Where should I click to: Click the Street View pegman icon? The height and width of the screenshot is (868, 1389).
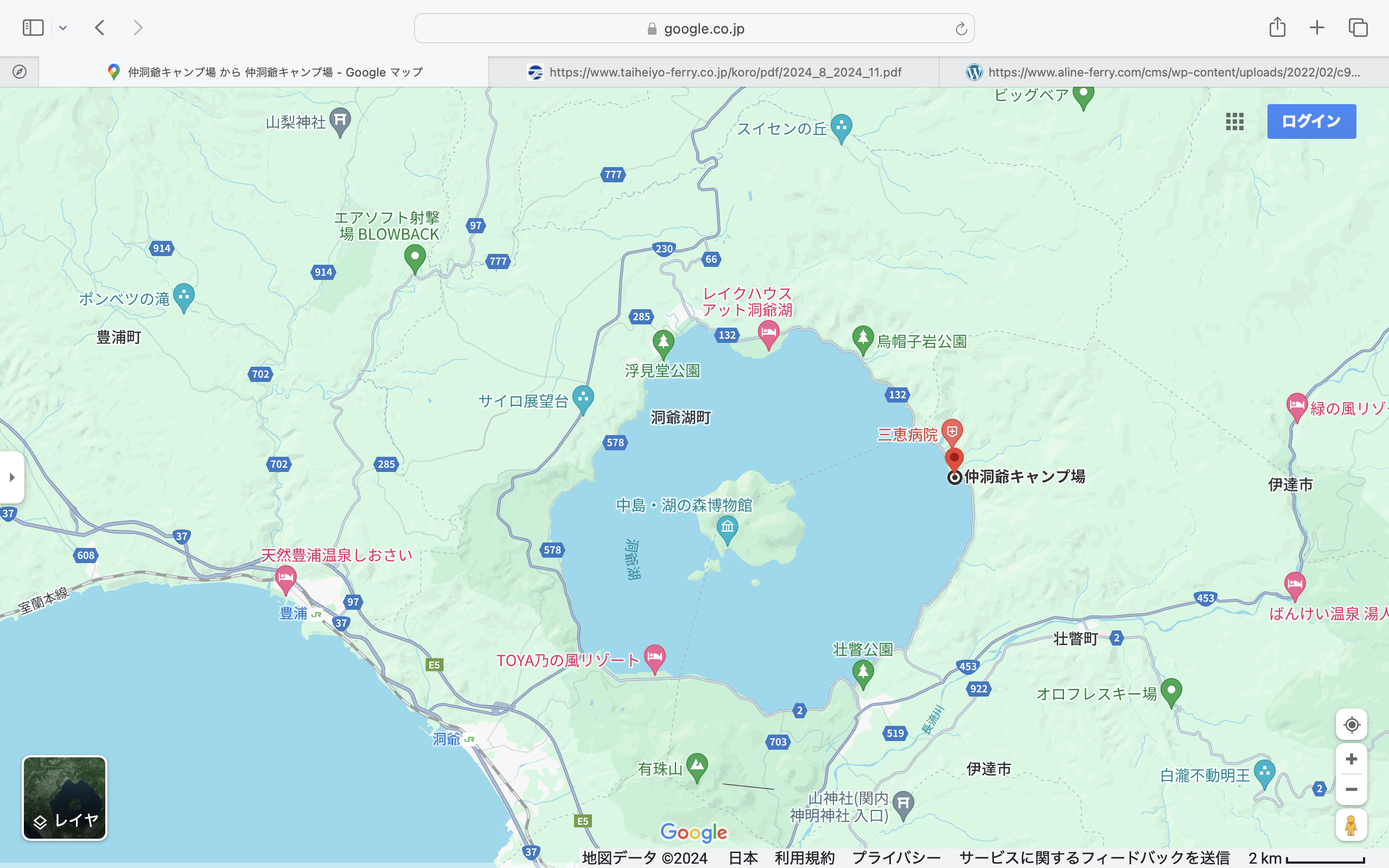[x=1351, y=826]
